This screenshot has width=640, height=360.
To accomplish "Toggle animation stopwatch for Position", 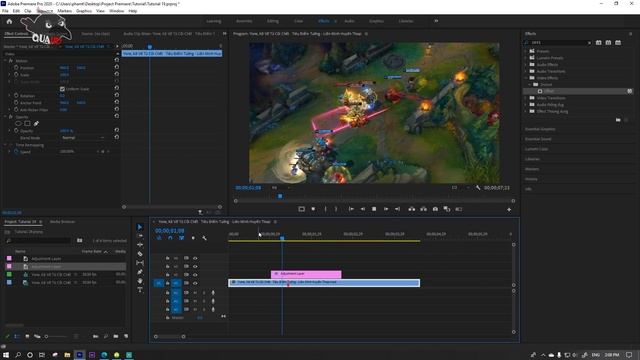I will click(x=16, y=67).
